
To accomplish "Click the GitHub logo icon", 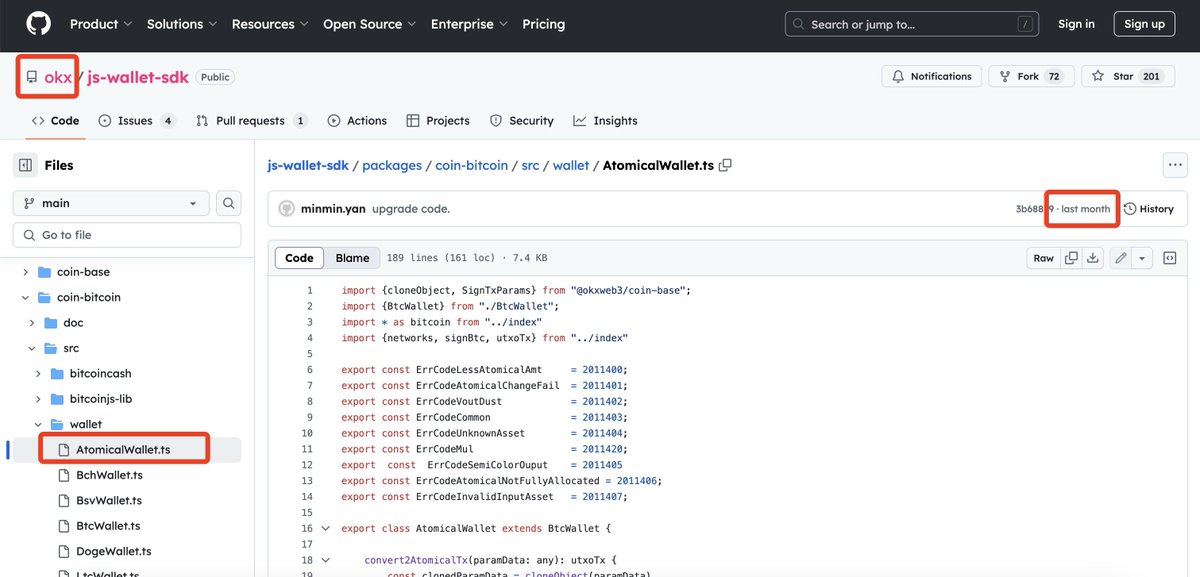I will point(38,24).
